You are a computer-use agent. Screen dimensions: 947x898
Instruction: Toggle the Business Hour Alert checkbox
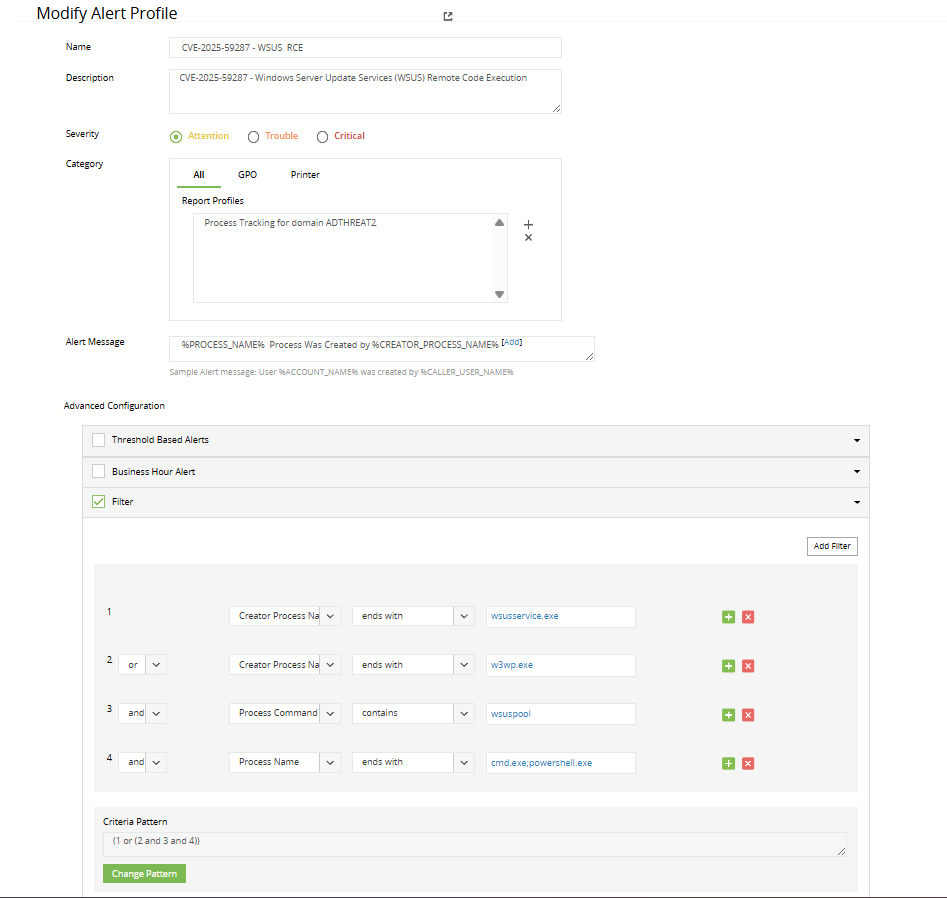pyautogui.click(x=98, y=471)
